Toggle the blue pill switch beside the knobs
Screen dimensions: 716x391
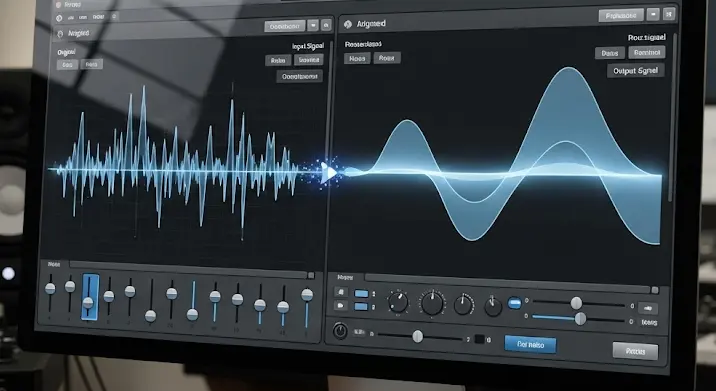tap(515, 303)
